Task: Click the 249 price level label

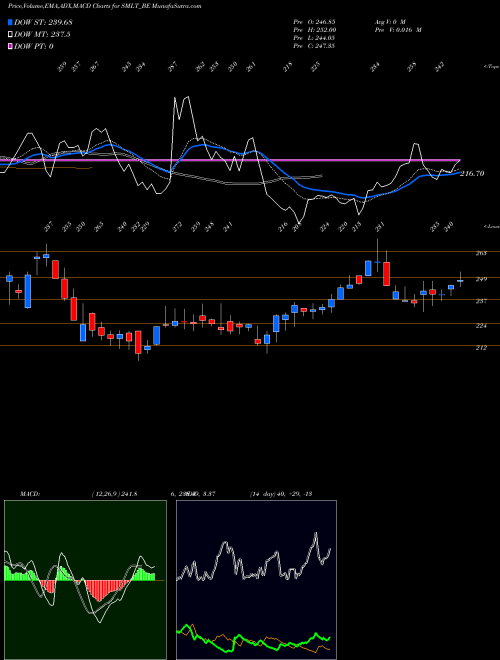Action: point(481,279)
